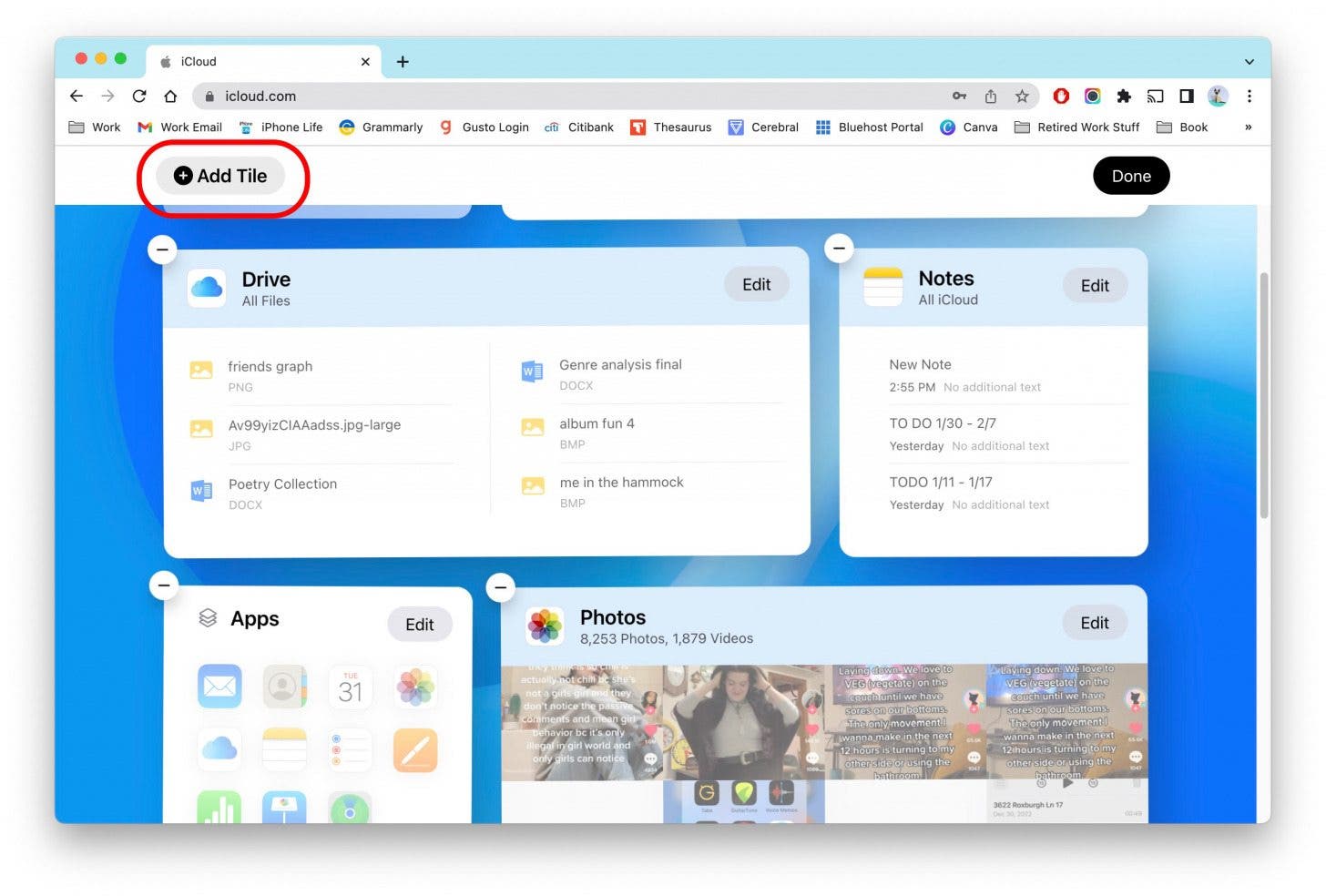
Task: Share this page from address bar
Action: [x=991, y=96]
